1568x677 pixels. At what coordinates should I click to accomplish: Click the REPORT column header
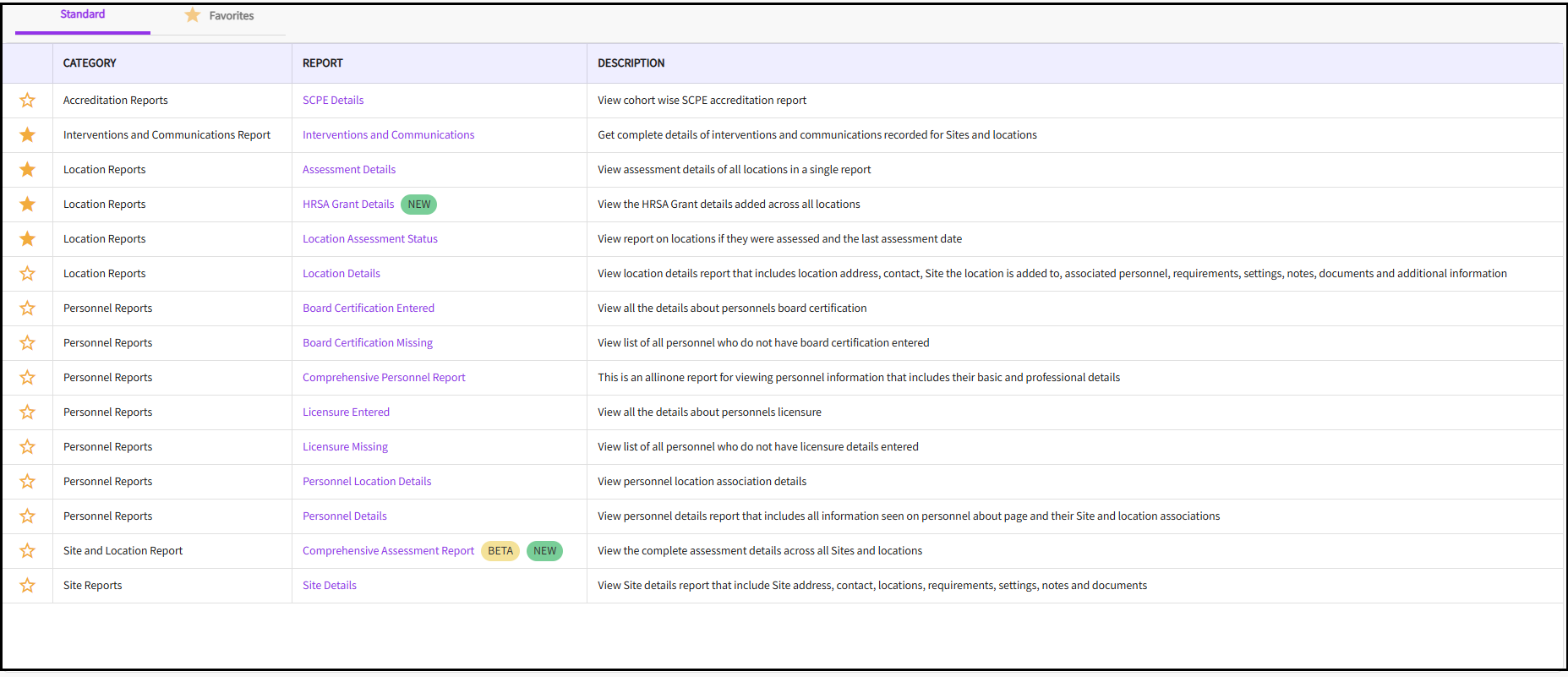click(x=323, y=63)
